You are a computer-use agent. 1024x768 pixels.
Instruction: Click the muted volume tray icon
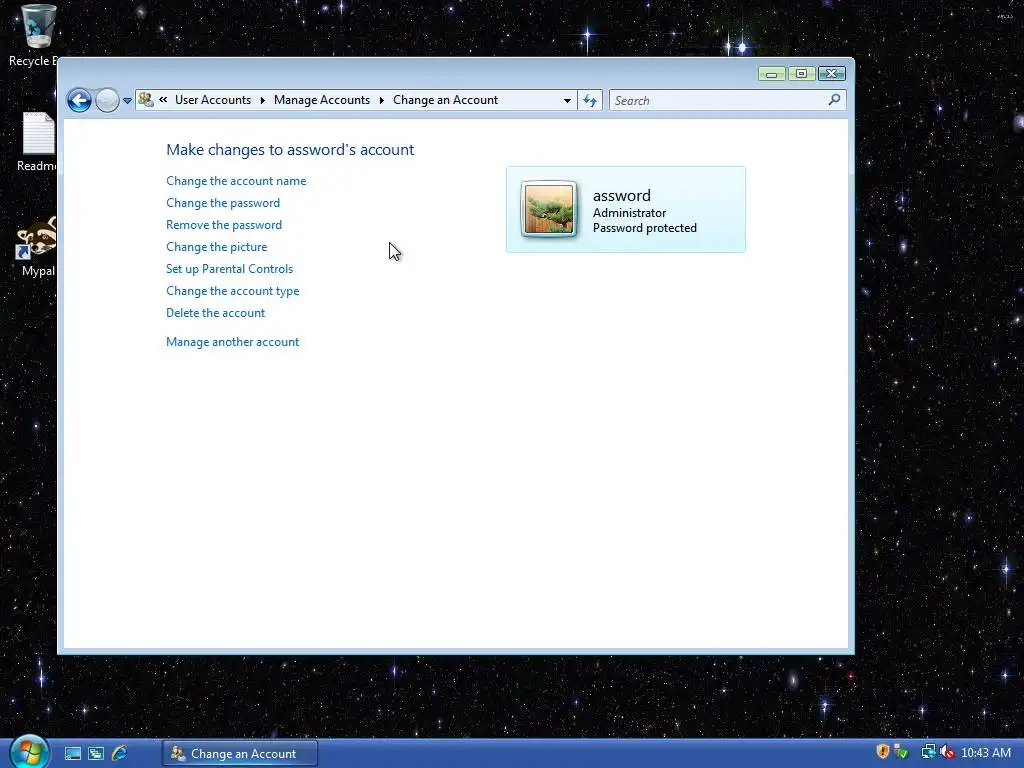pos(946,752)
